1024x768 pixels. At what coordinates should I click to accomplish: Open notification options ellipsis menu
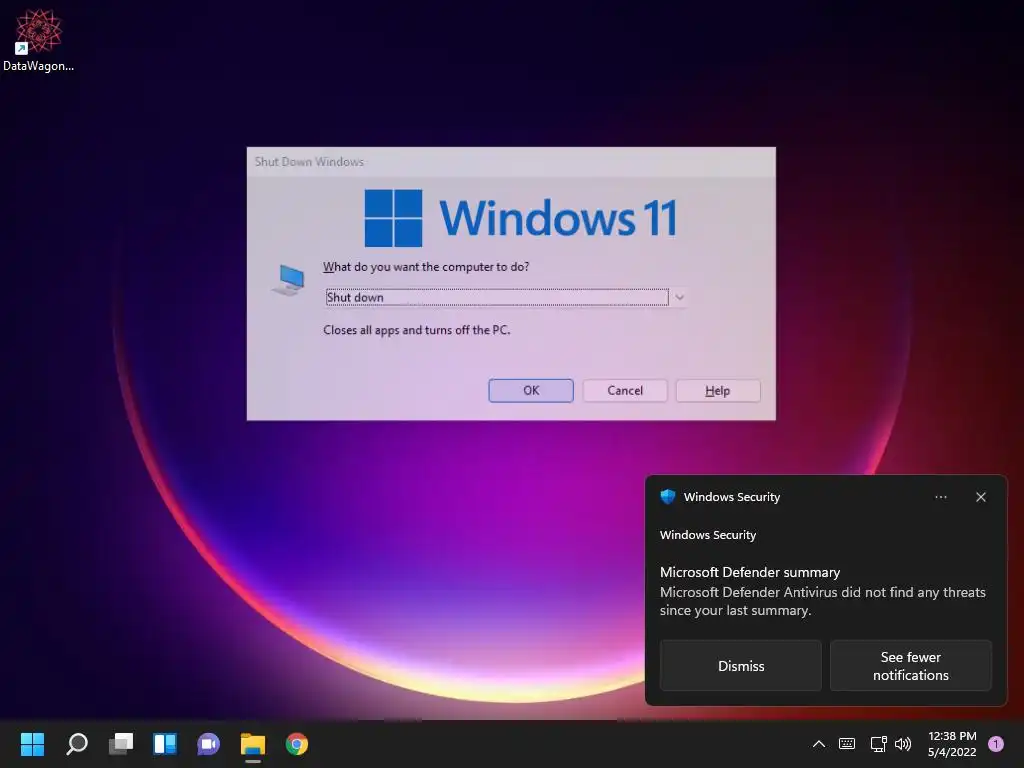(x=940, y=497)
